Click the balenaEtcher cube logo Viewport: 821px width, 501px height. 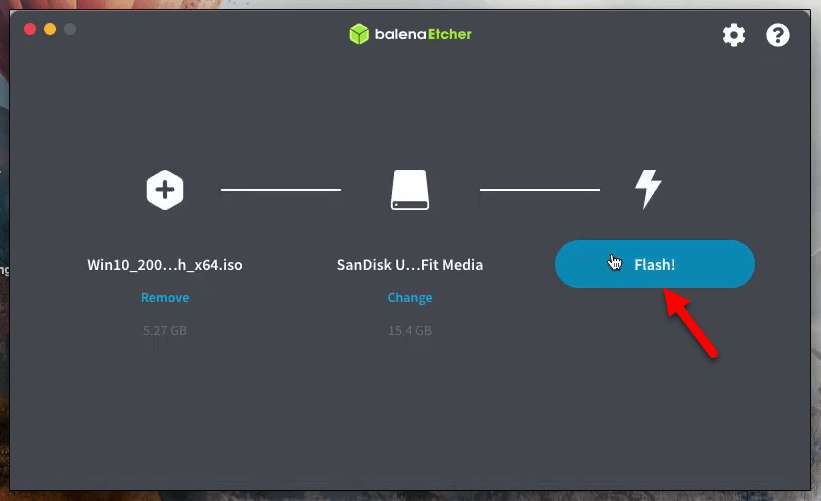point(359,34)
